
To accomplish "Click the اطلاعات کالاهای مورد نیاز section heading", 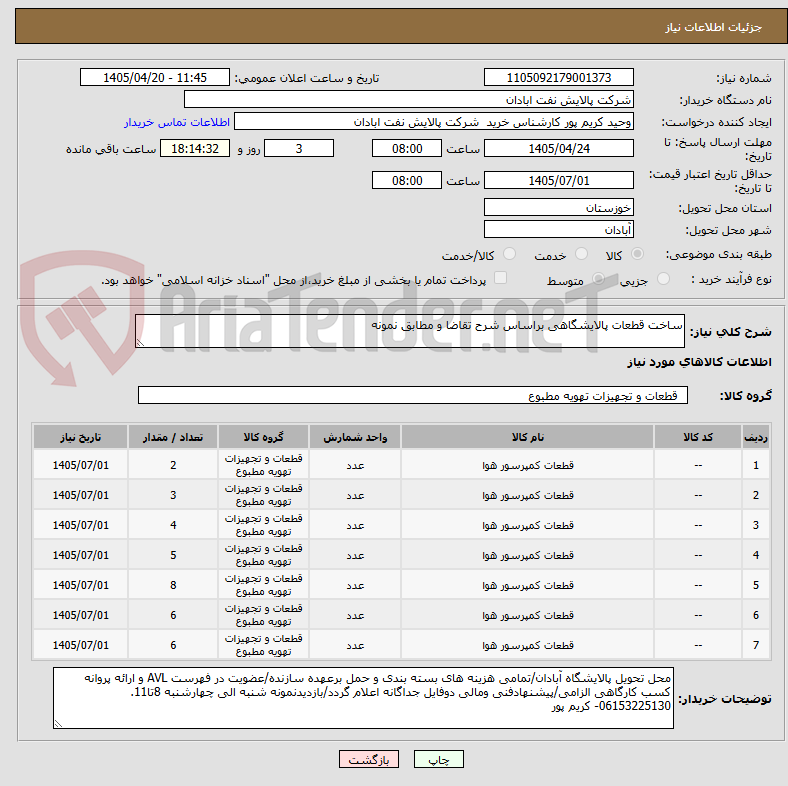I will (x=699, y=362).
